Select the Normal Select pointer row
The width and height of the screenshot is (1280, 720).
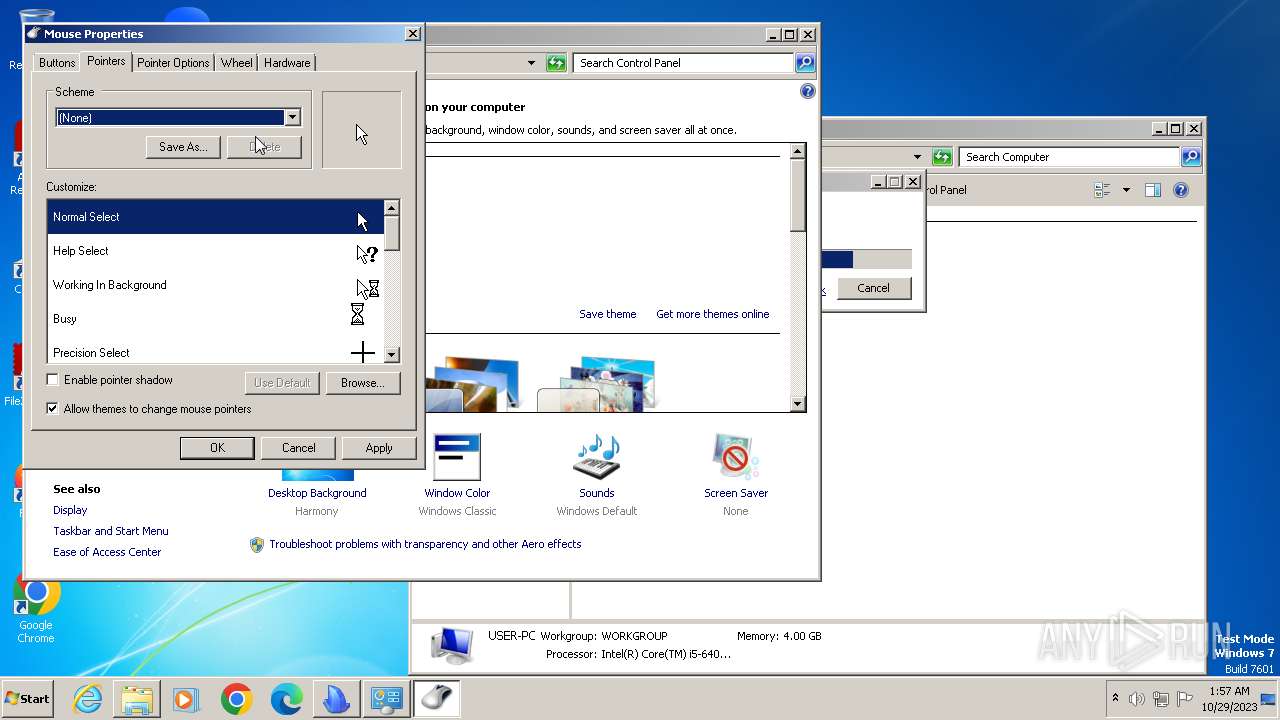pyautogui.click(x=215, y=217)
